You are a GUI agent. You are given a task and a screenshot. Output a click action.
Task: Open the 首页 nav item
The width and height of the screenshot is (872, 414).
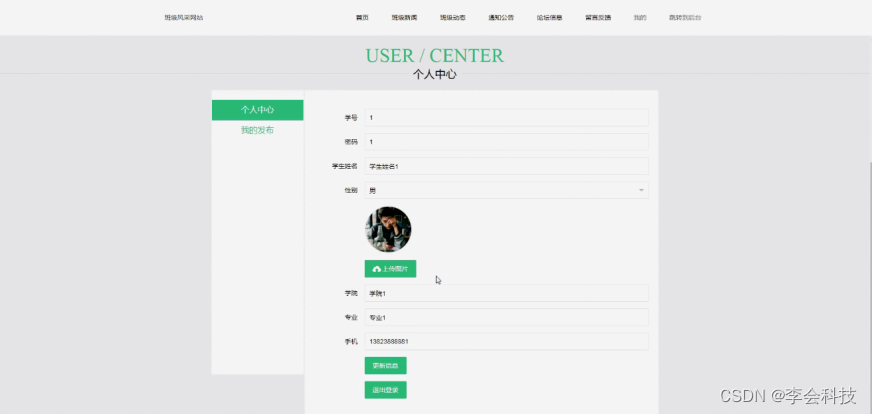tap(362, 18)
